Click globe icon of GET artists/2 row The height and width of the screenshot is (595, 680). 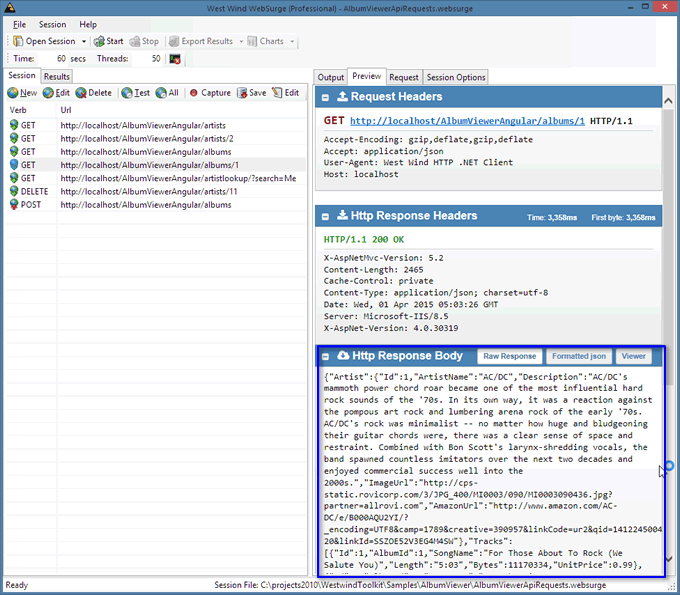point(14,138)
